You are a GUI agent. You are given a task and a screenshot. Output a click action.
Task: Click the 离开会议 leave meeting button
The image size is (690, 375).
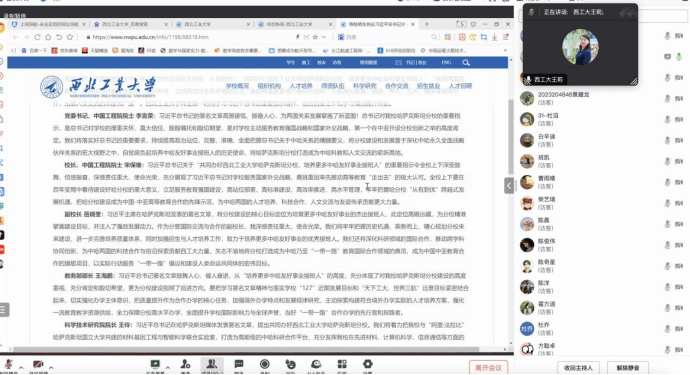(488, 368)
